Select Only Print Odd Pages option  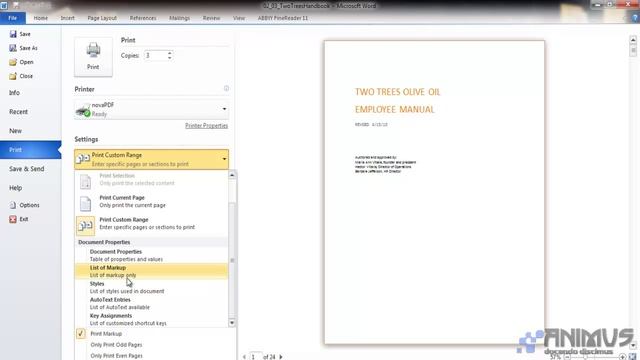[x=116, y=345]
